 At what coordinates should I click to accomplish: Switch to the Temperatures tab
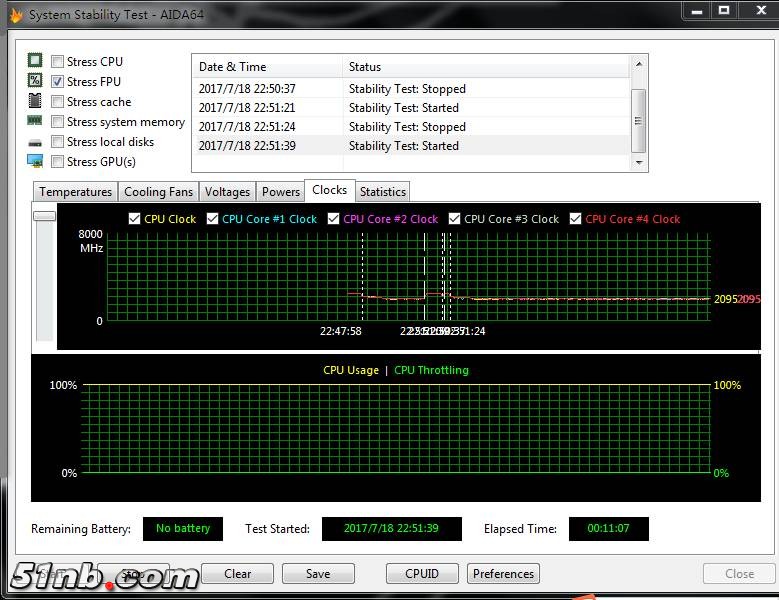point(76,192)
